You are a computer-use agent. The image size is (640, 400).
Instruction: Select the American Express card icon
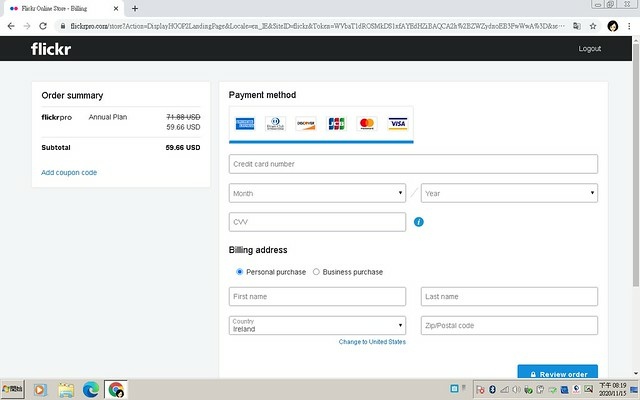(245, 124)
